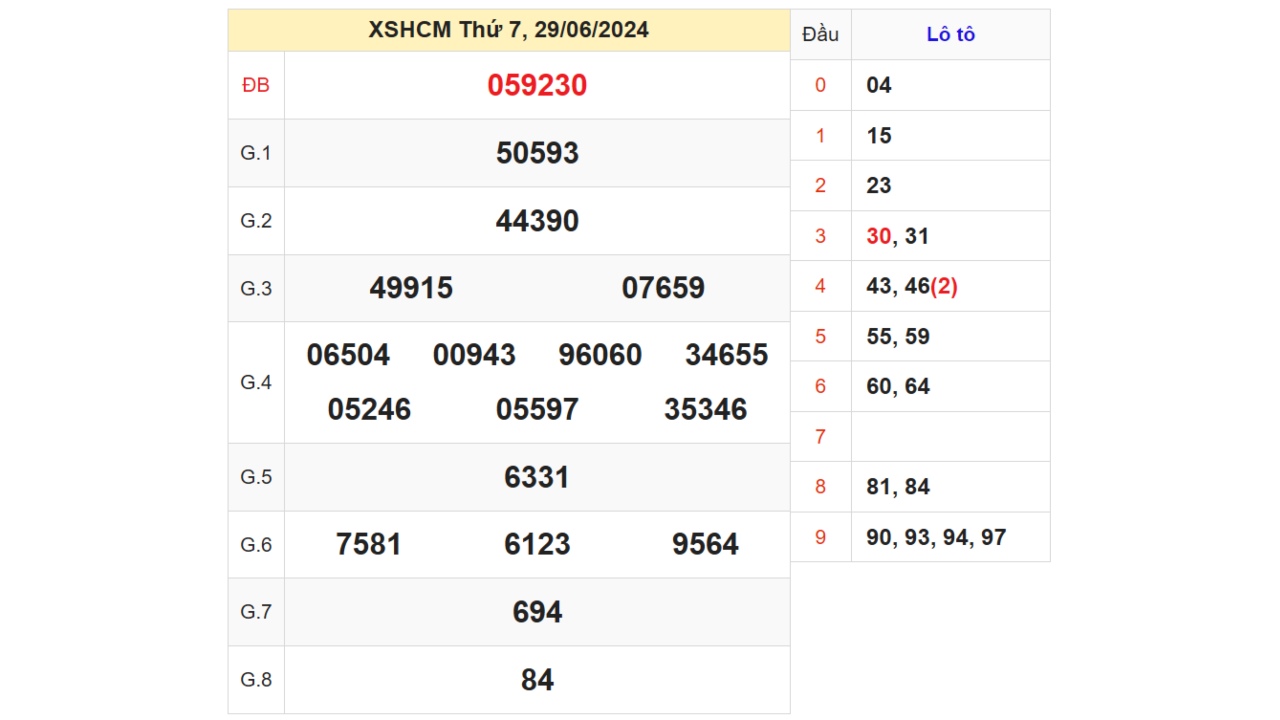This screenshot has width=1280, height=720.
Task: Select first prize number 50593
Action: click(537, 153)
